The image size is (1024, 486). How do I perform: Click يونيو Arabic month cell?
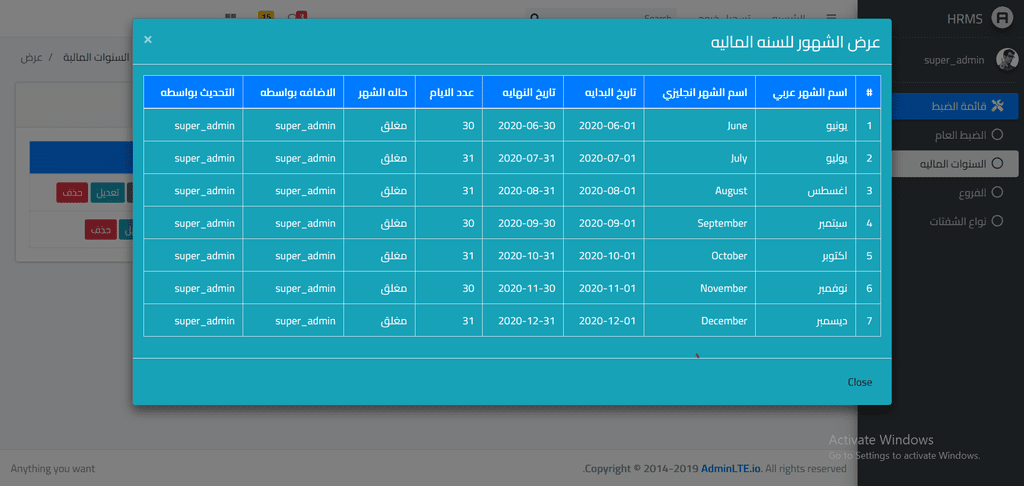[805, 125]
